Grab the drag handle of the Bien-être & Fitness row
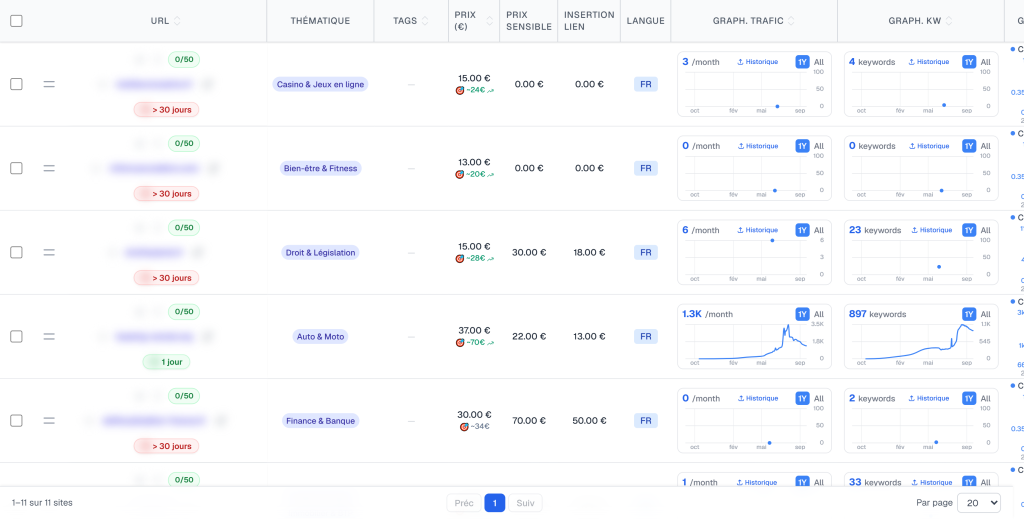The width and height of the screenshot is (1024, 519). pos(49,168)
